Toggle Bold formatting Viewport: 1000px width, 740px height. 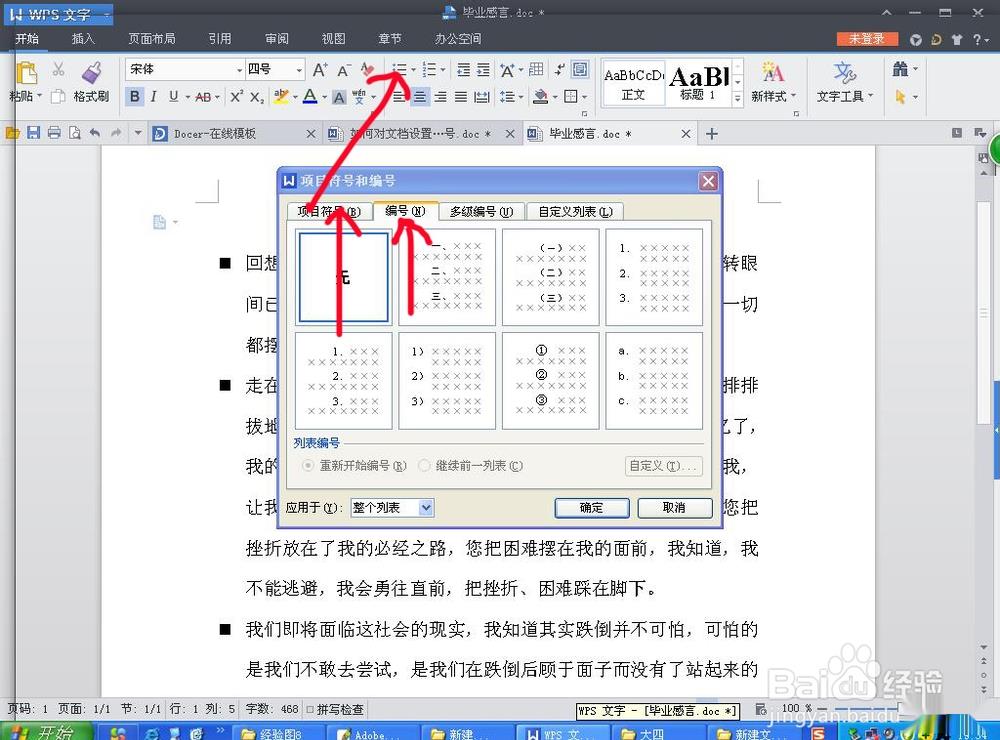coord(135,96)
